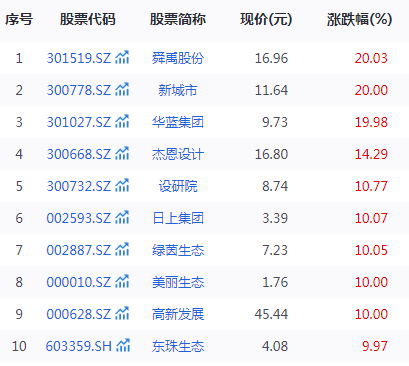Open stock link 高新发展
Viewport: 409px width, 366px height.
178,314
